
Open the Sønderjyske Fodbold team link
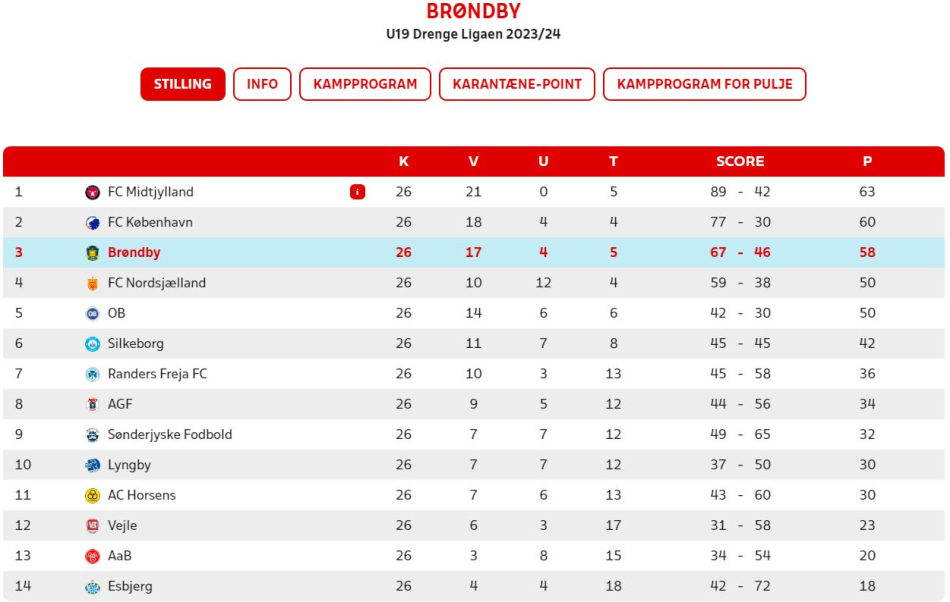(170, 434)
